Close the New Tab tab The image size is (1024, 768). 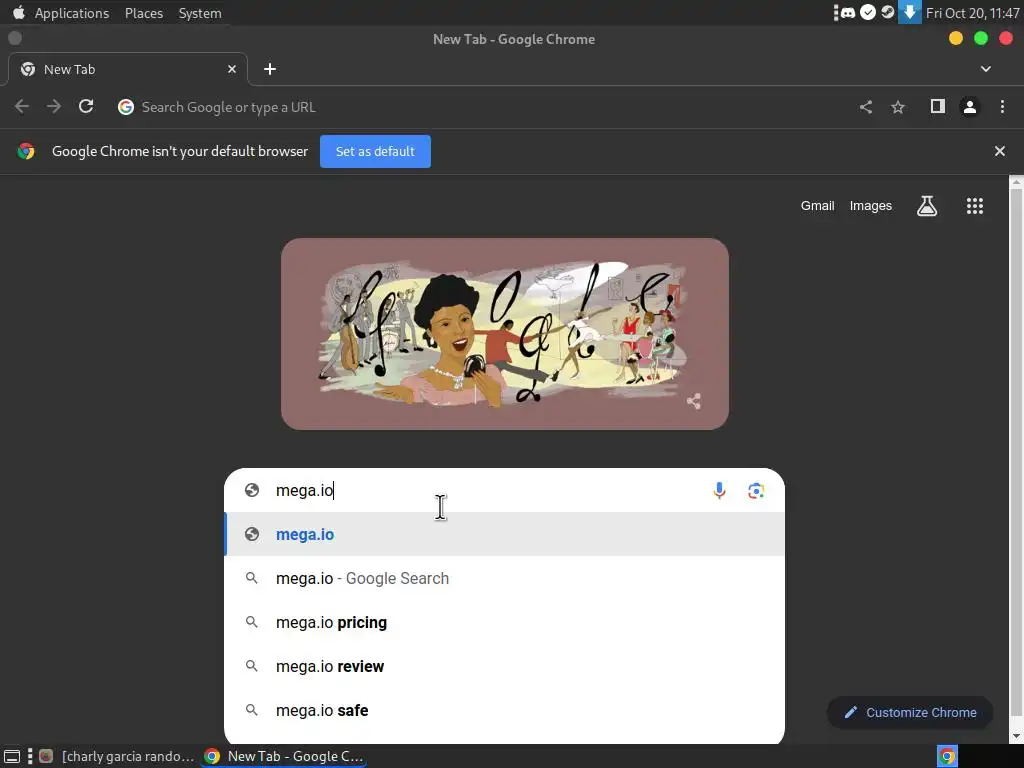[x=232, y=69]
